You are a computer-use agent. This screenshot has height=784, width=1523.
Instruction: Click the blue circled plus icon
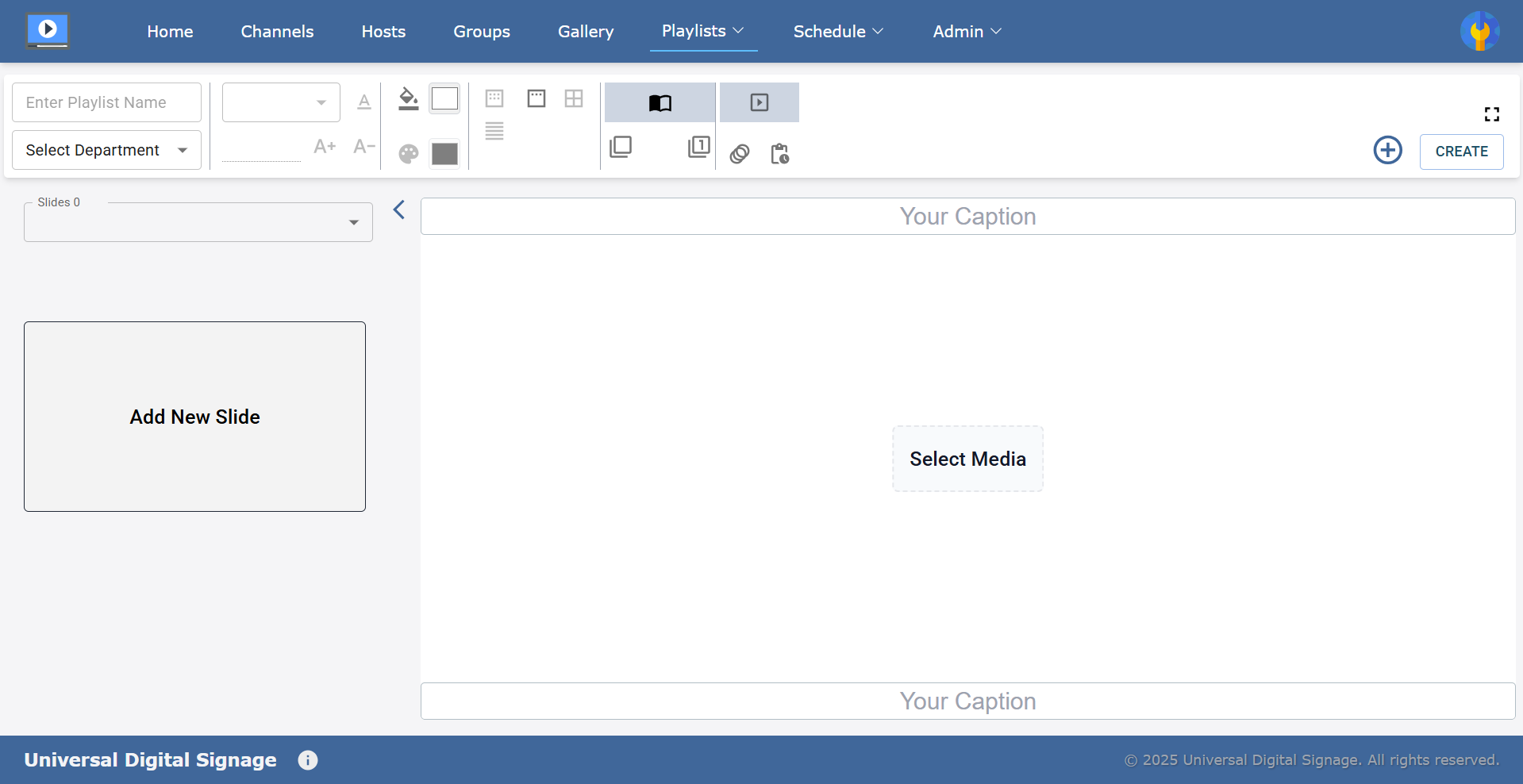point(1387,150)
